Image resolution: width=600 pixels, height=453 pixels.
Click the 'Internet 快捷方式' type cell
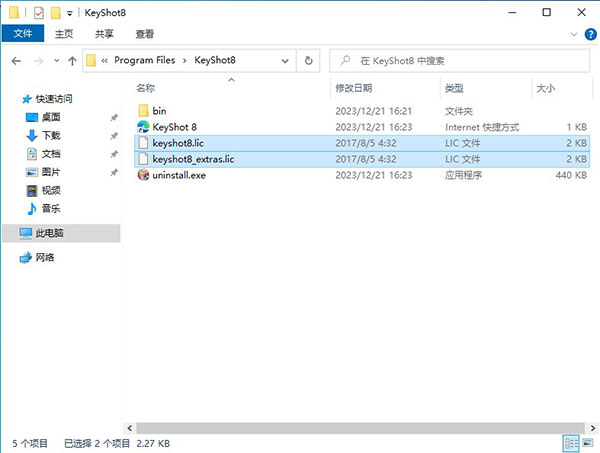click(482, 127)
